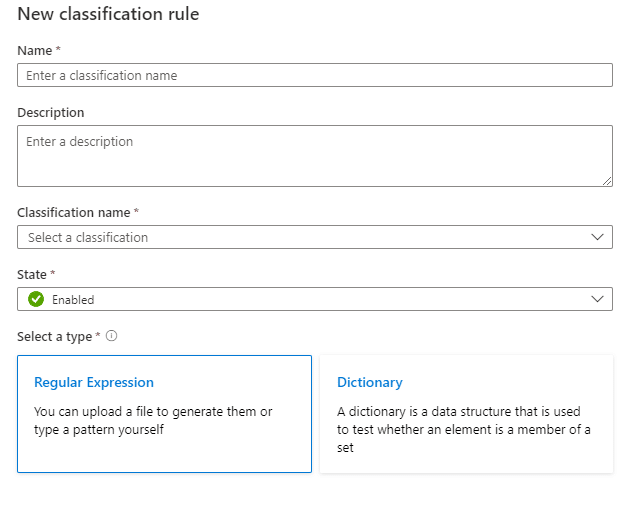The height and width of the screenshot is (512, 624).
Task: Click the State field label
Action: coord(34,274)
